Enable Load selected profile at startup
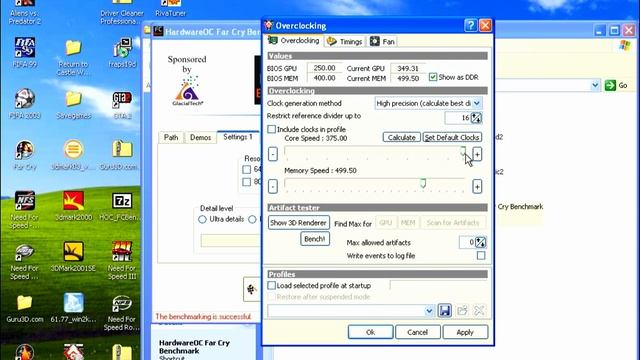The image size is (640, 360). click(271, 285)
